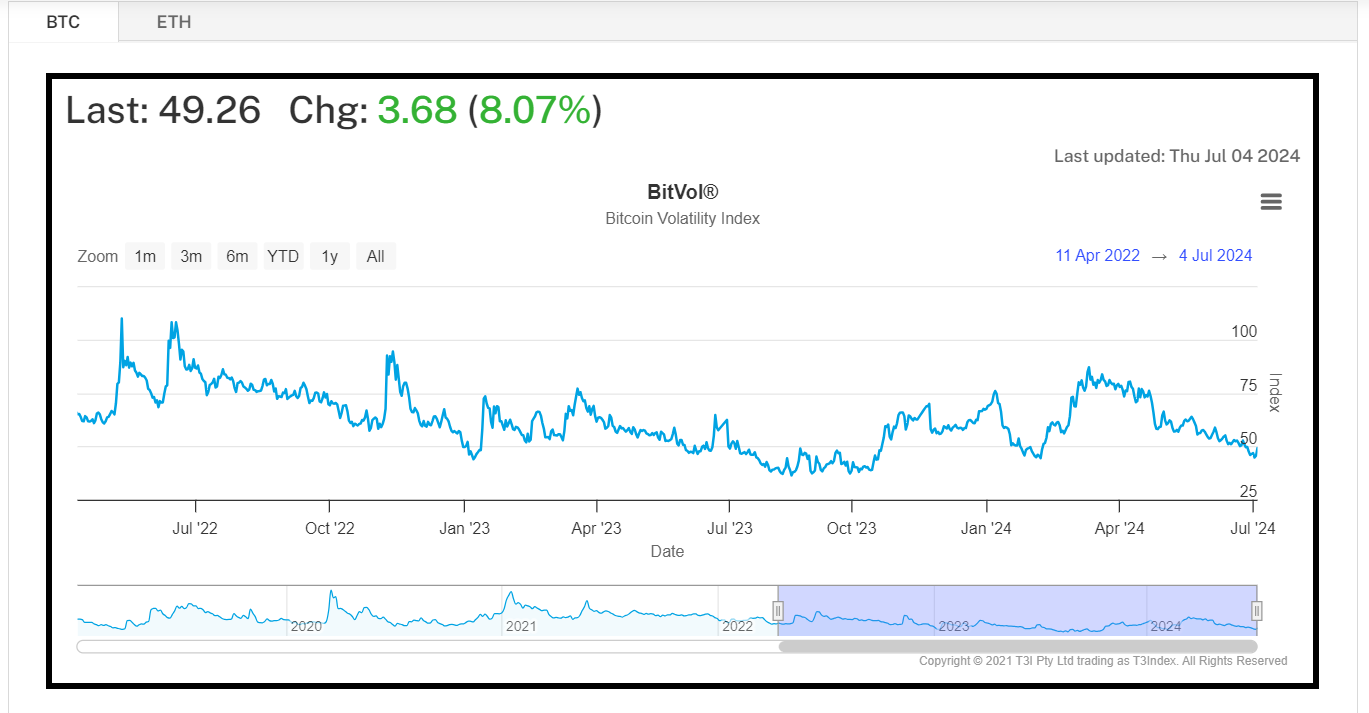Image resolution: width=1369 pixels, height=713 pixels.
Task: Click the Date axis title
Action: pos(667,551)
